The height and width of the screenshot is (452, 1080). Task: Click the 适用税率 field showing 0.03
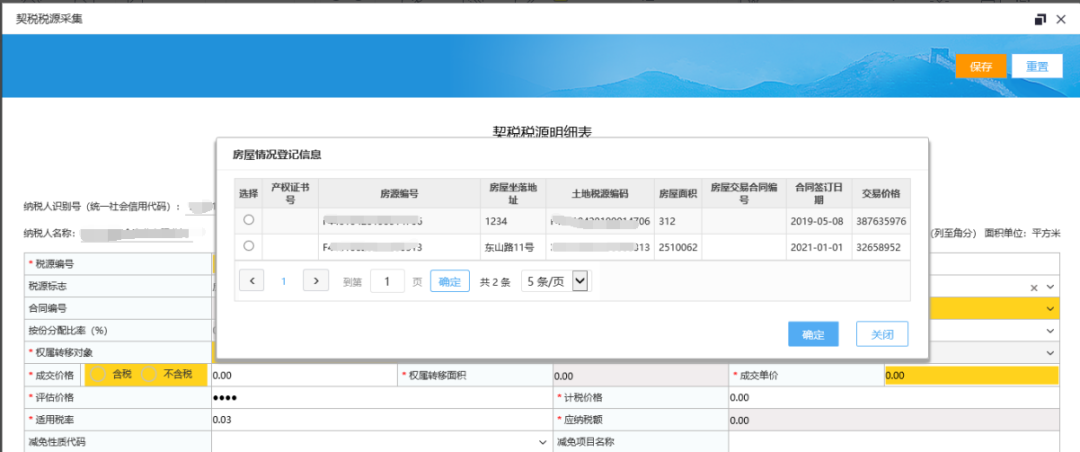382,420
